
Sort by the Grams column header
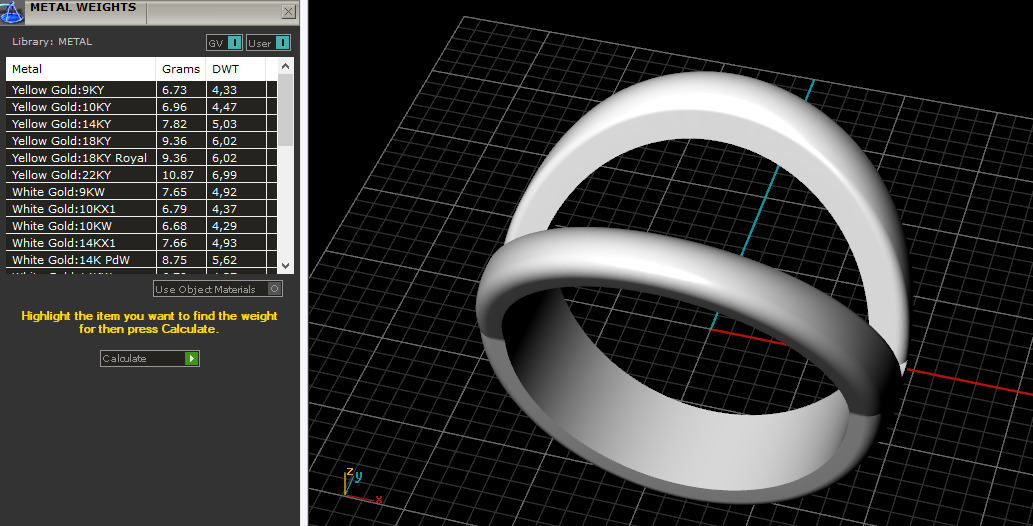coord(181,69)
